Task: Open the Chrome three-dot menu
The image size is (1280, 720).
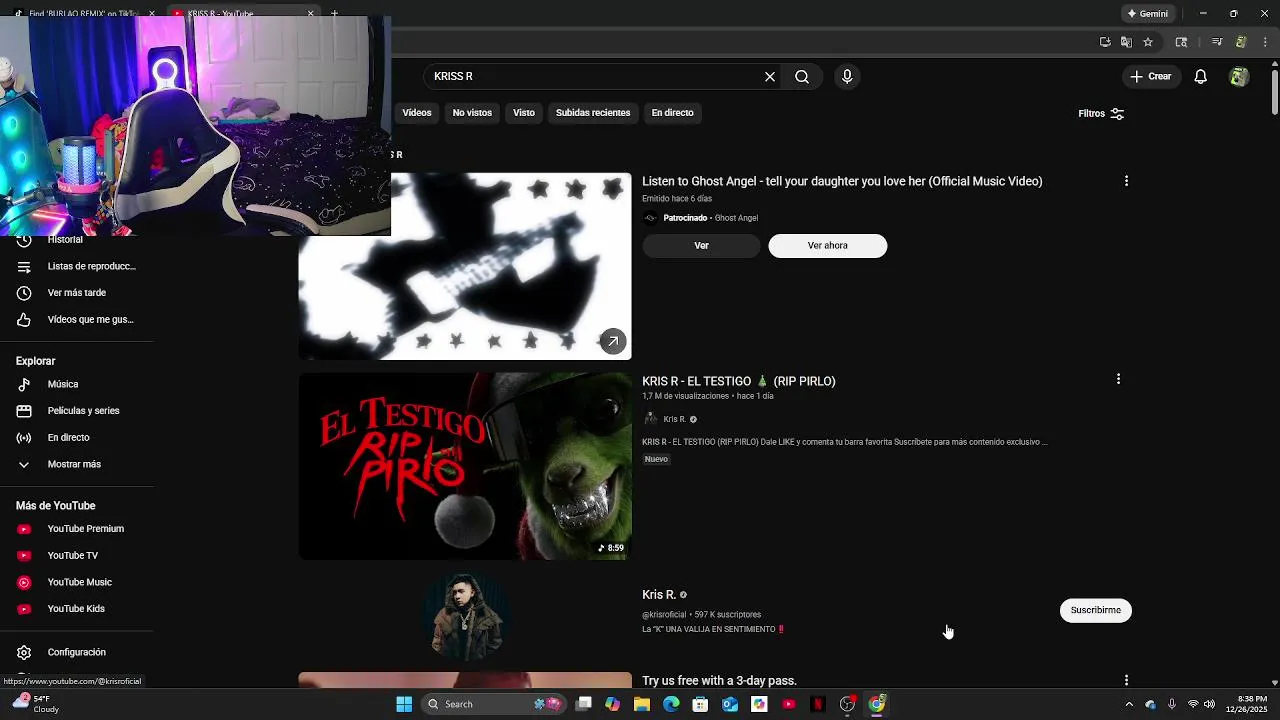Action: (x=1265, y=42)
